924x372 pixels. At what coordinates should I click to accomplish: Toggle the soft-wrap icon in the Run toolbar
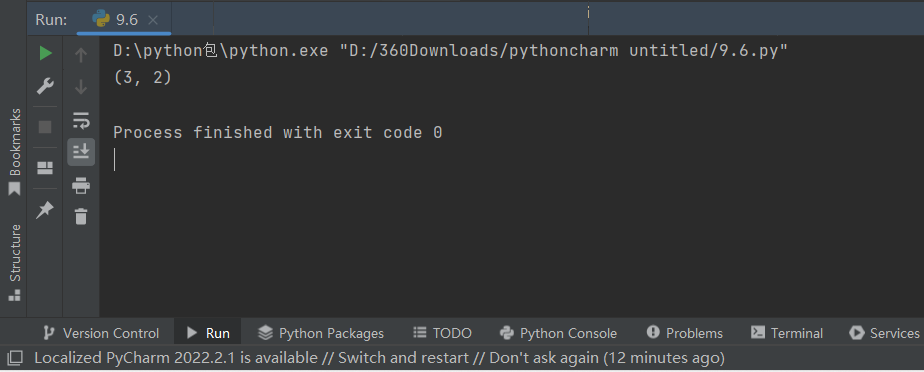81,120
